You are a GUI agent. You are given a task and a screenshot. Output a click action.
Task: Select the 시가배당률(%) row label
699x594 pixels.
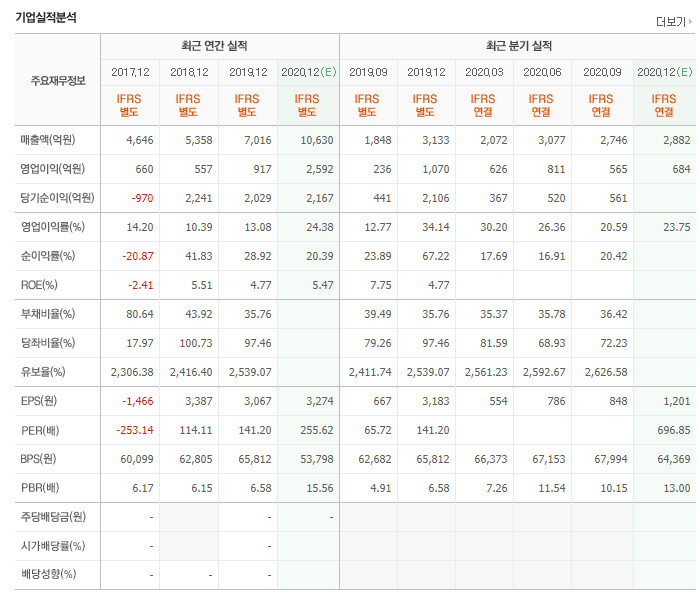click(x=53, y=546)
